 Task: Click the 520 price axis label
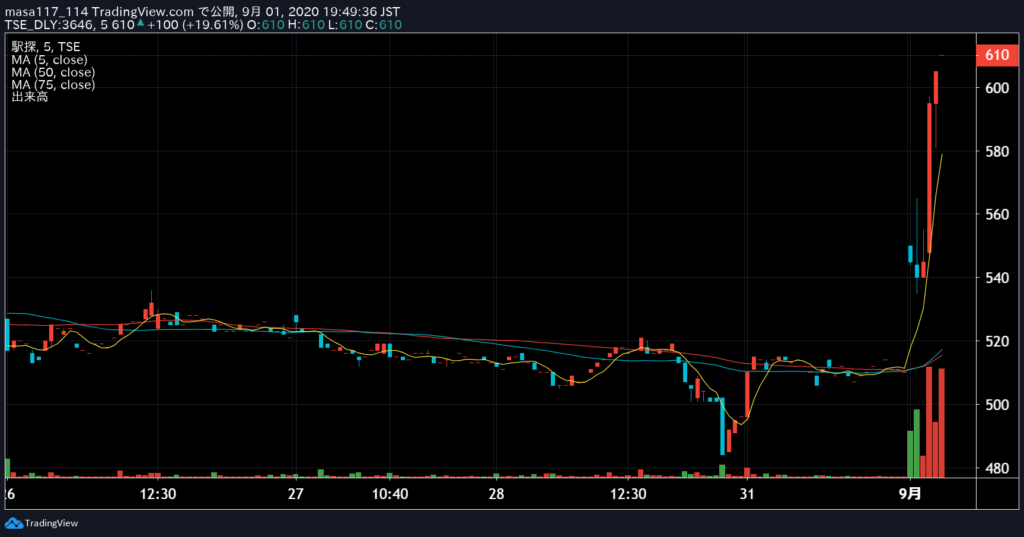(997, 342)
